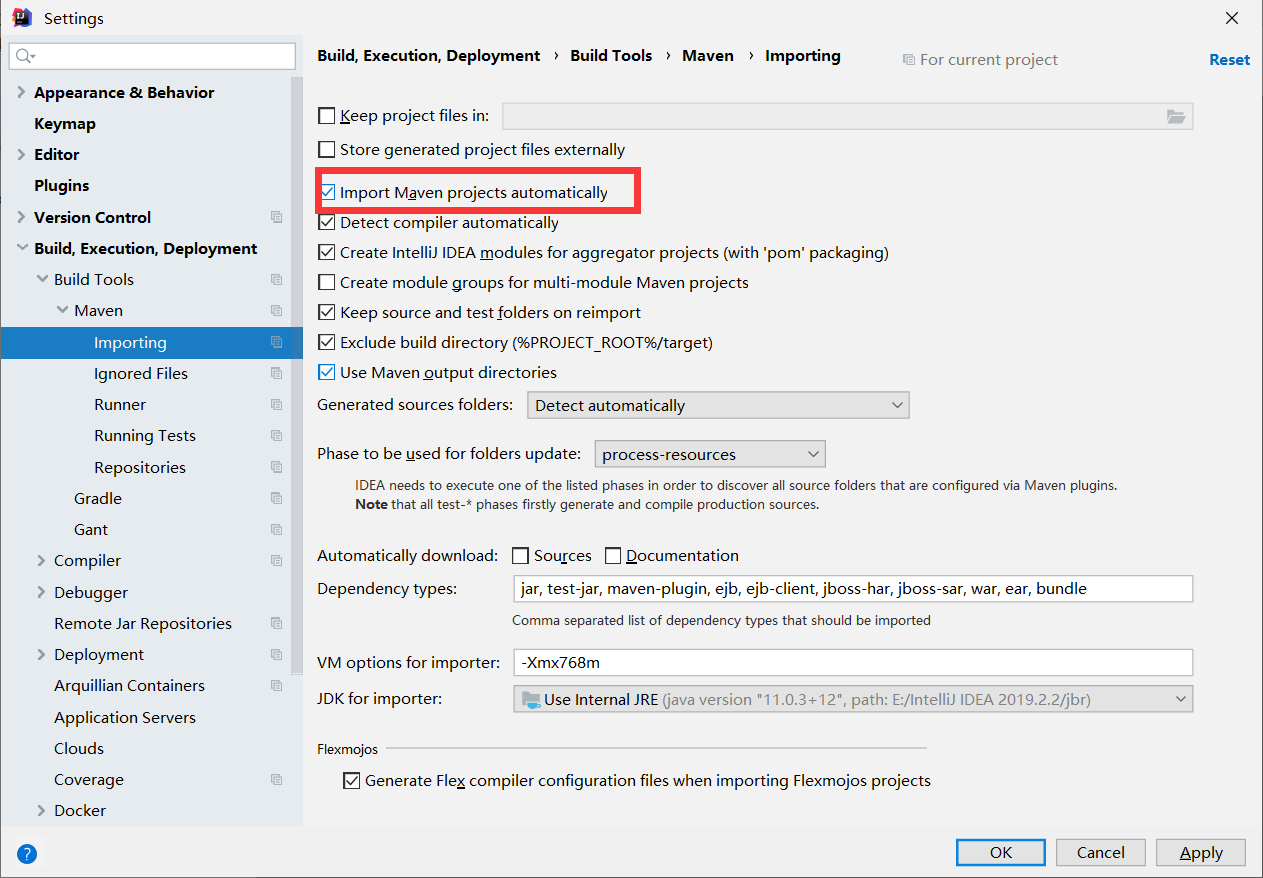Toggle Generate Flex compiler configuration files
The width and height of the screenshot is (1263, 878).
(351, 781)
